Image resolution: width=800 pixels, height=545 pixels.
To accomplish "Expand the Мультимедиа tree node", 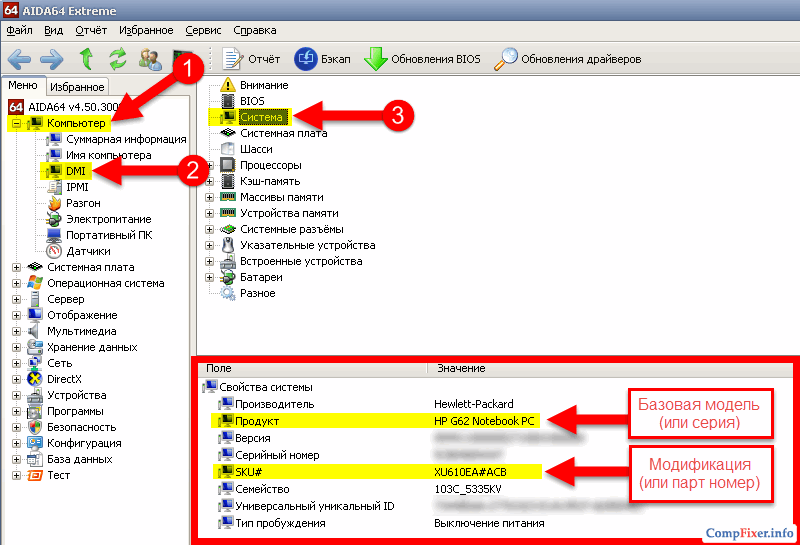I will point(16,331).
